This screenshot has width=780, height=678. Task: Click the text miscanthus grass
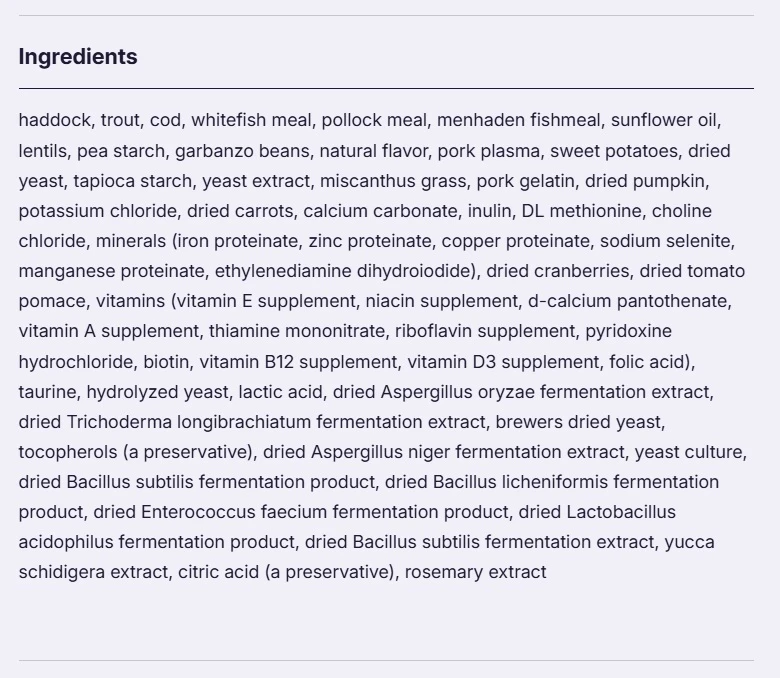tap(392, 181)
